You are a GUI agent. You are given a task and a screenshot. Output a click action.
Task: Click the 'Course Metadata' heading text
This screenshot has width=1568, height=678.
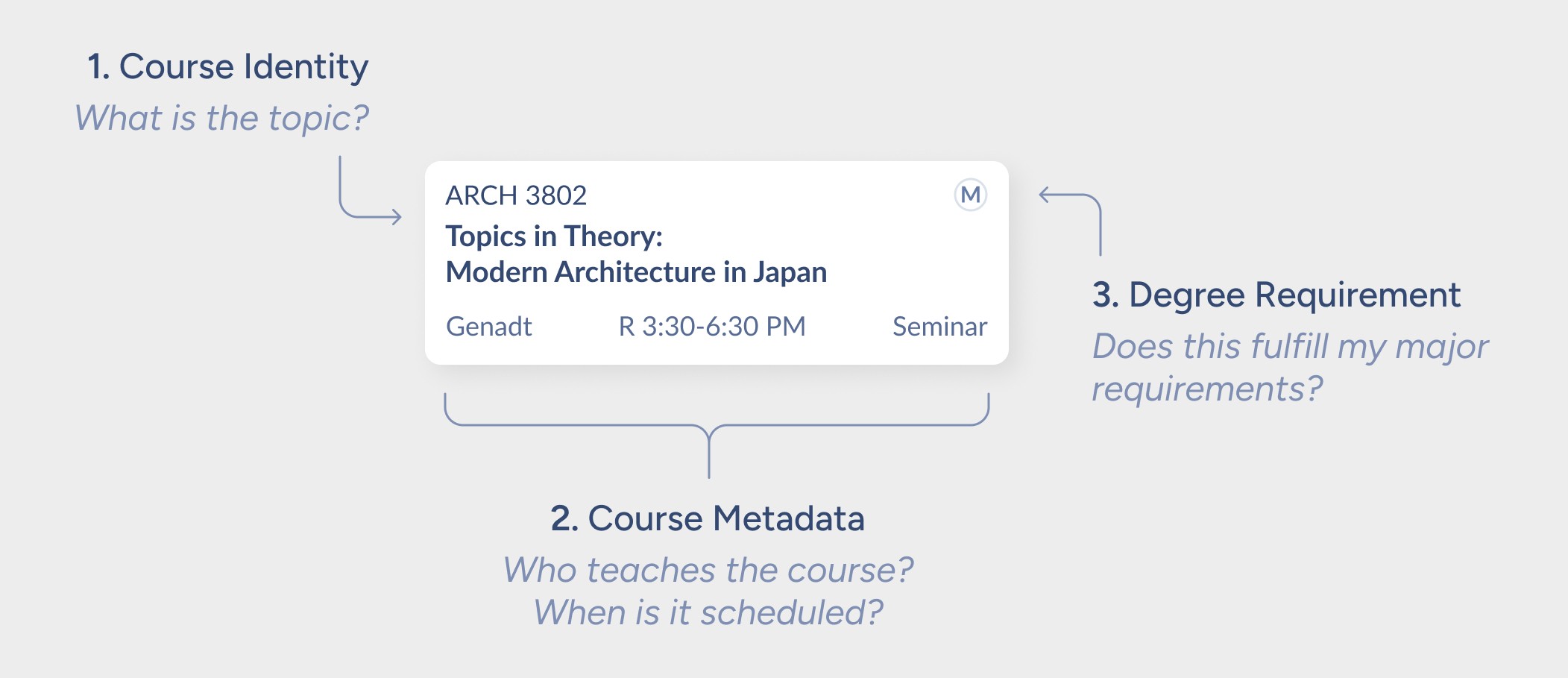click(725, 519)
